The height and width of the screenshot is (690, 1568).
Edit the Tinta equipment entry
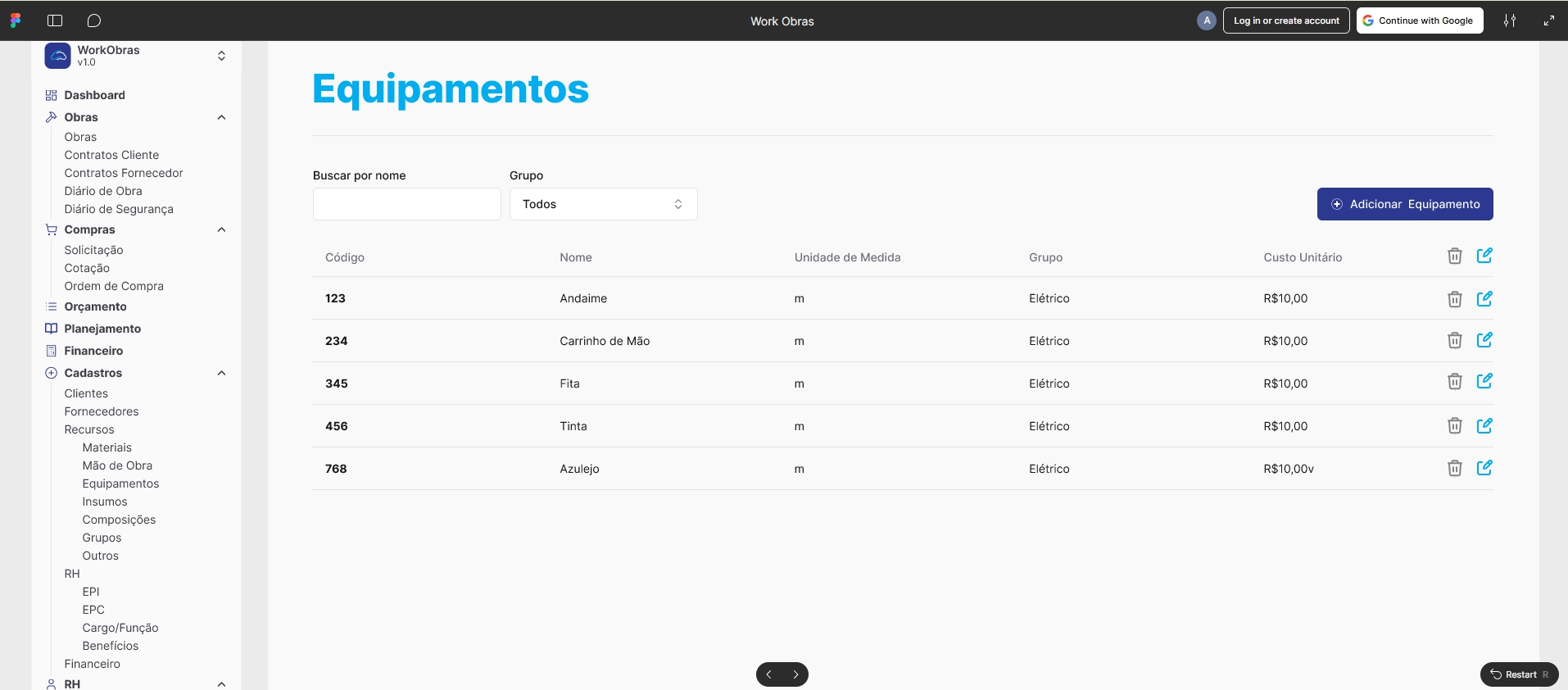(1484, 425)
